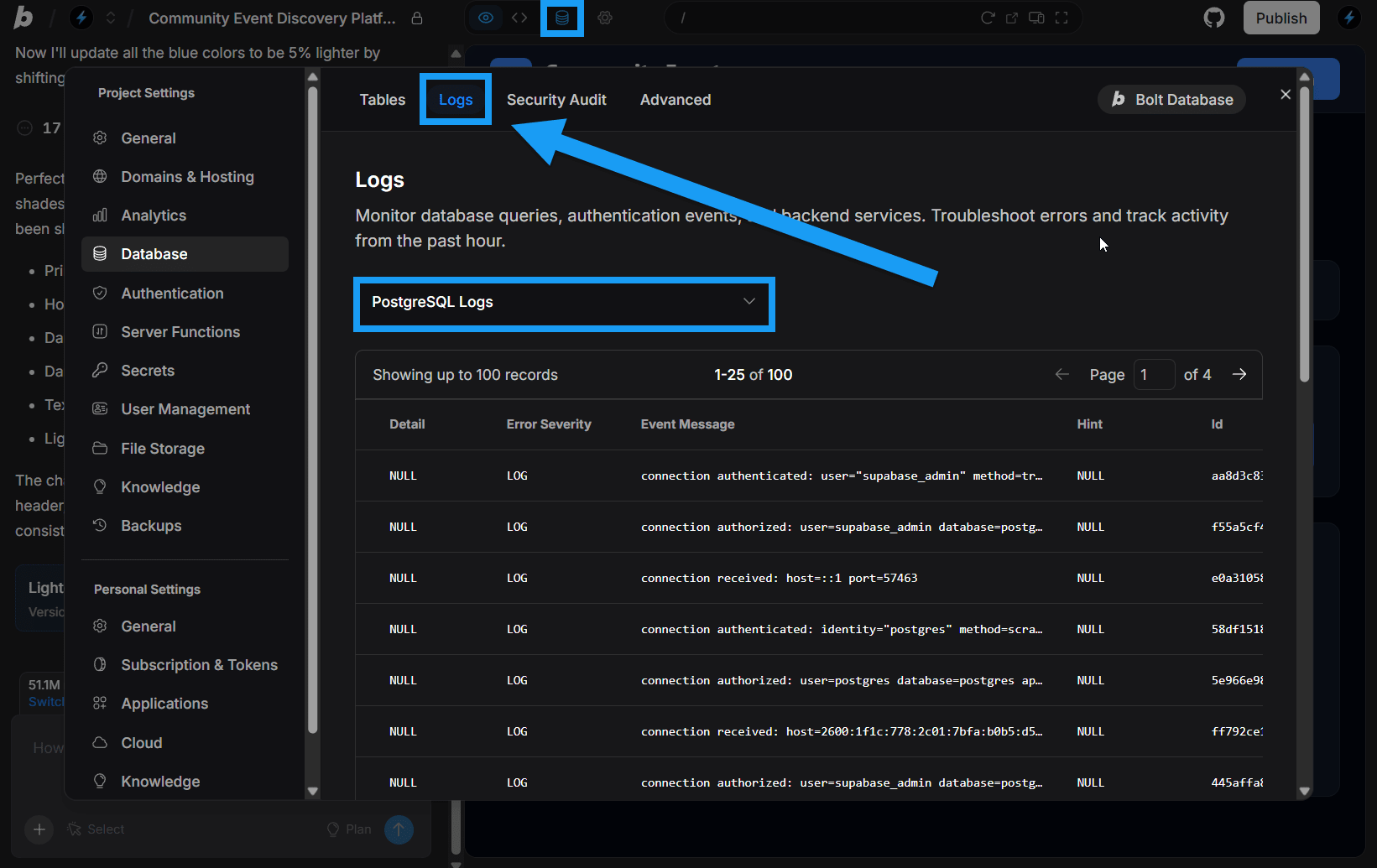
Task: Switch to code view using the </> icon
Action: click(x=520, y=17)
